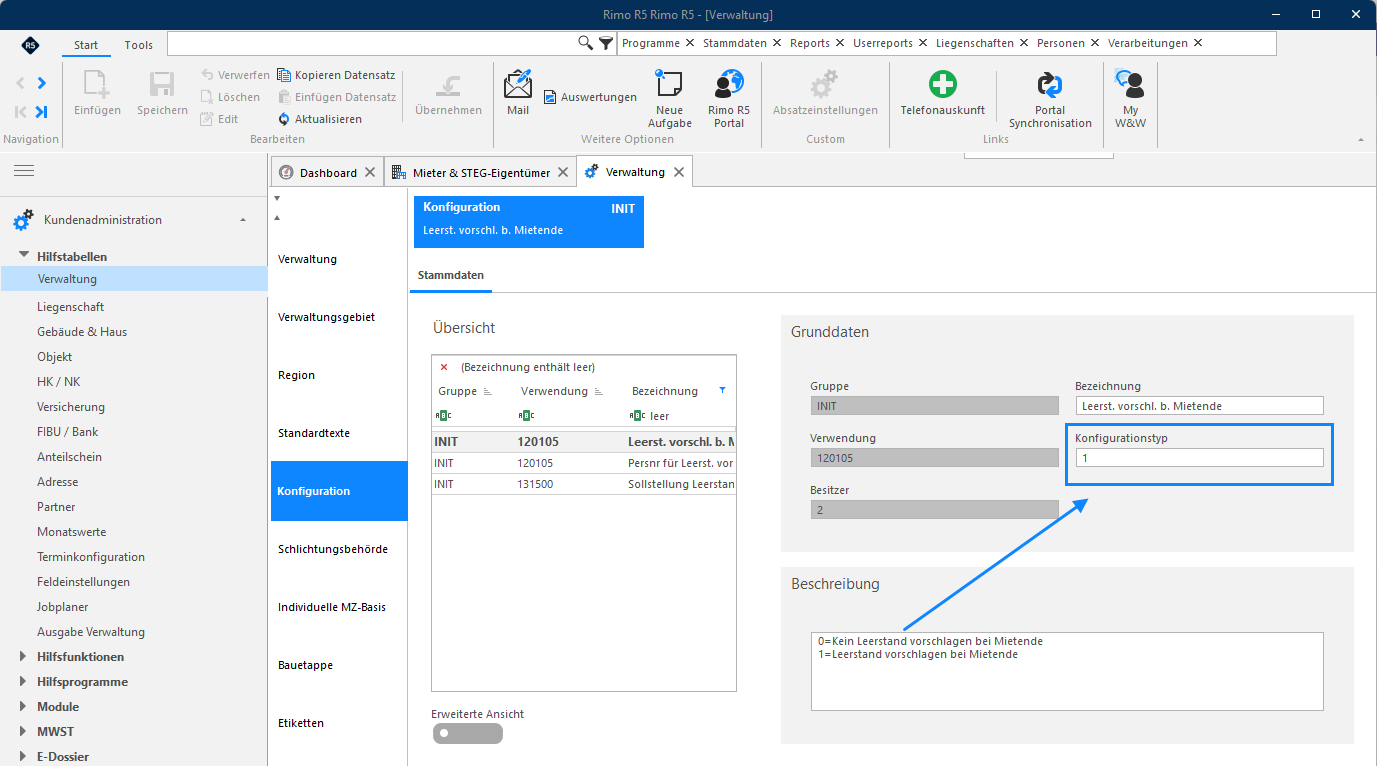
Task: Click Kopieren Datensatz icon
Action: 284,75
